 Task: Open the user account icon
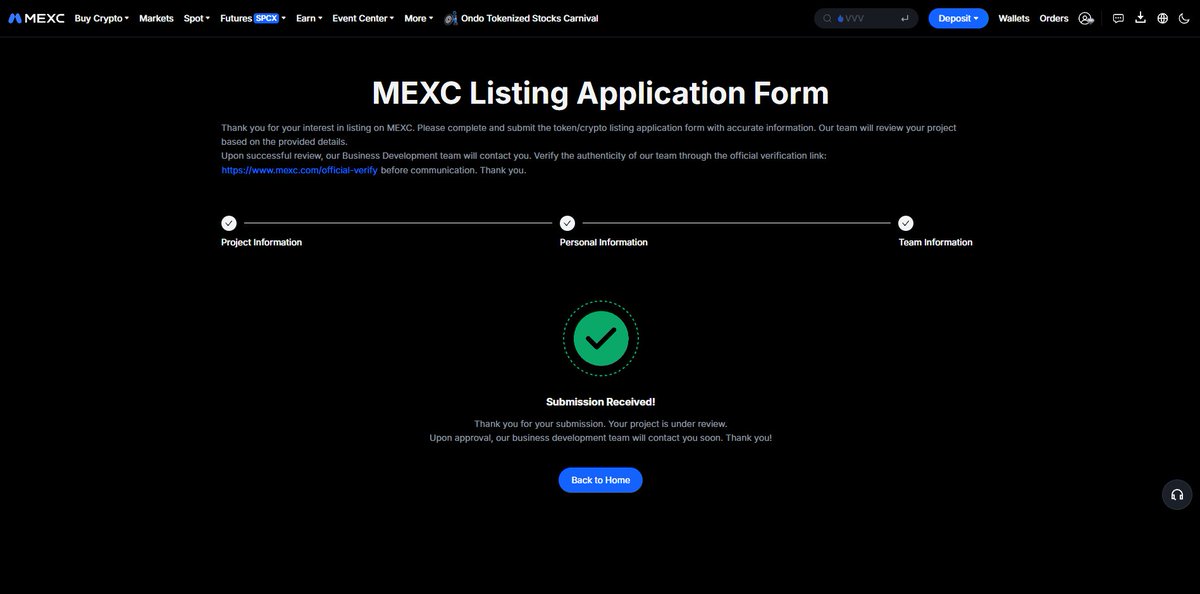(x=1086, y=18)
